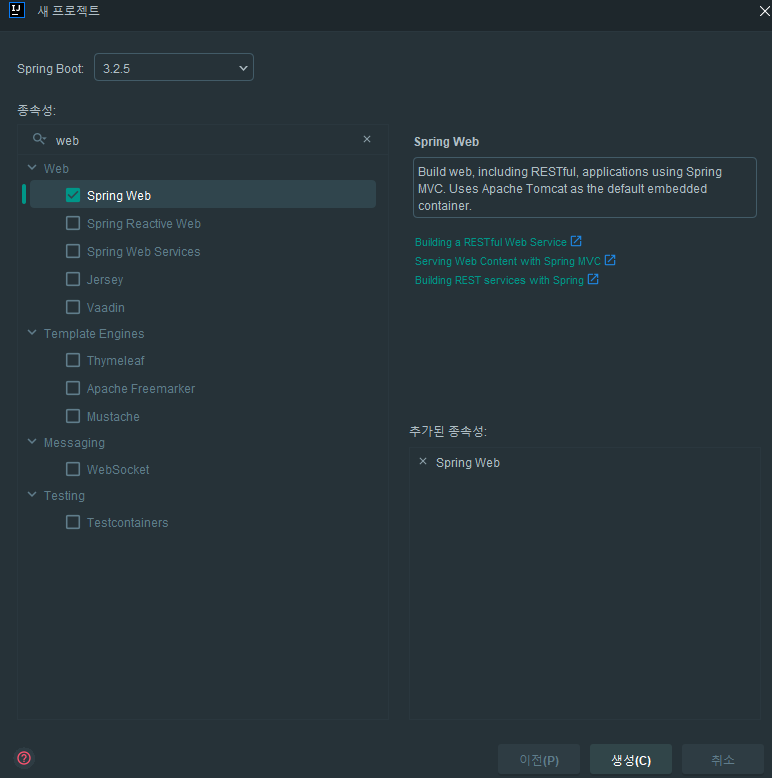The height and width of the screenshot is (778, 772).
Task: Select the Mustache row label
Action: click(x=113, y=416)
